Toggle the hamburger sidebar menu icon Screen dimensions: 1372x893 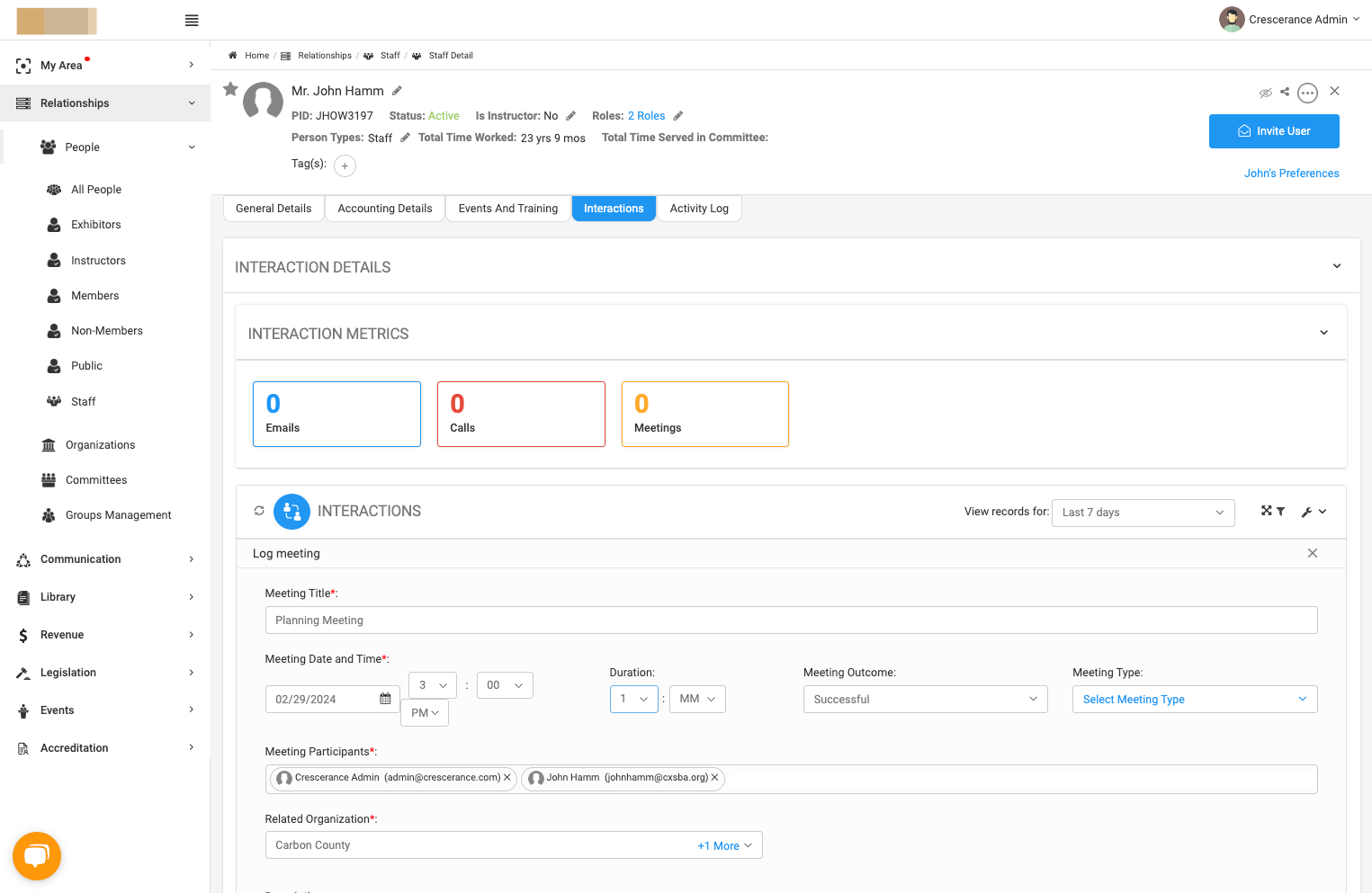[192, 20]
